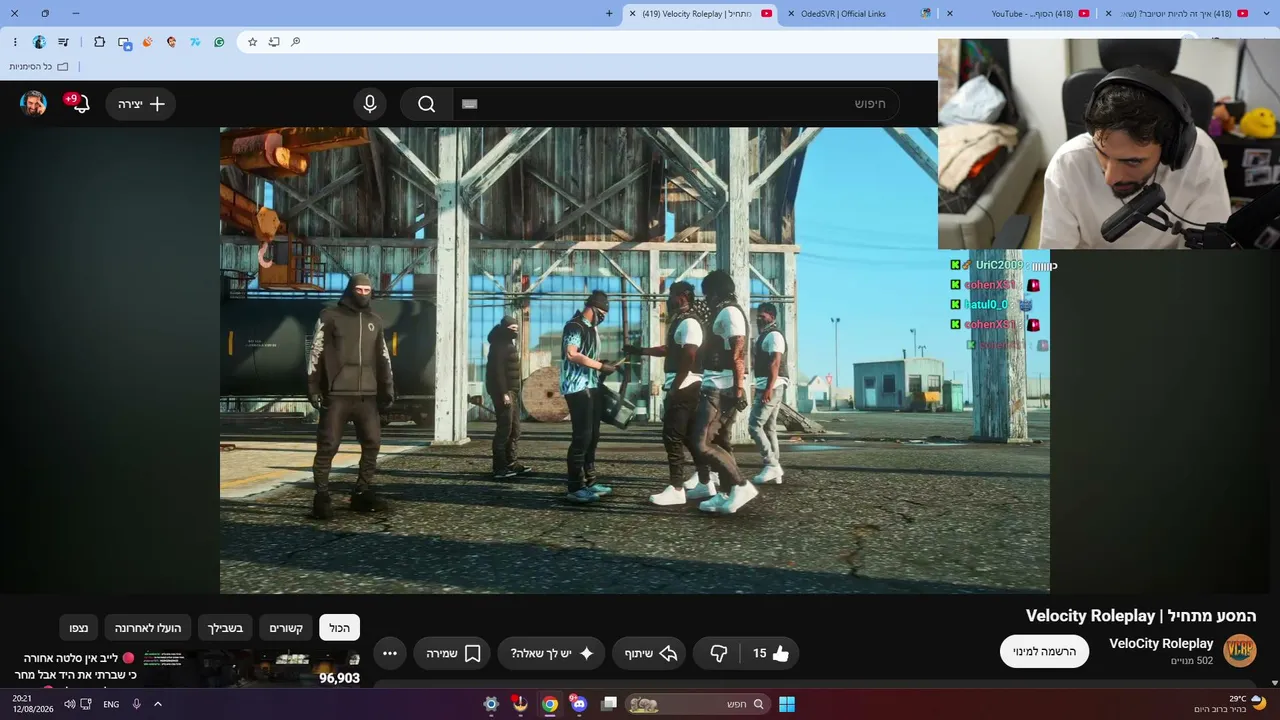Open the Chrome profile avatar
1280x720 pixels.
tap(39, 42)
